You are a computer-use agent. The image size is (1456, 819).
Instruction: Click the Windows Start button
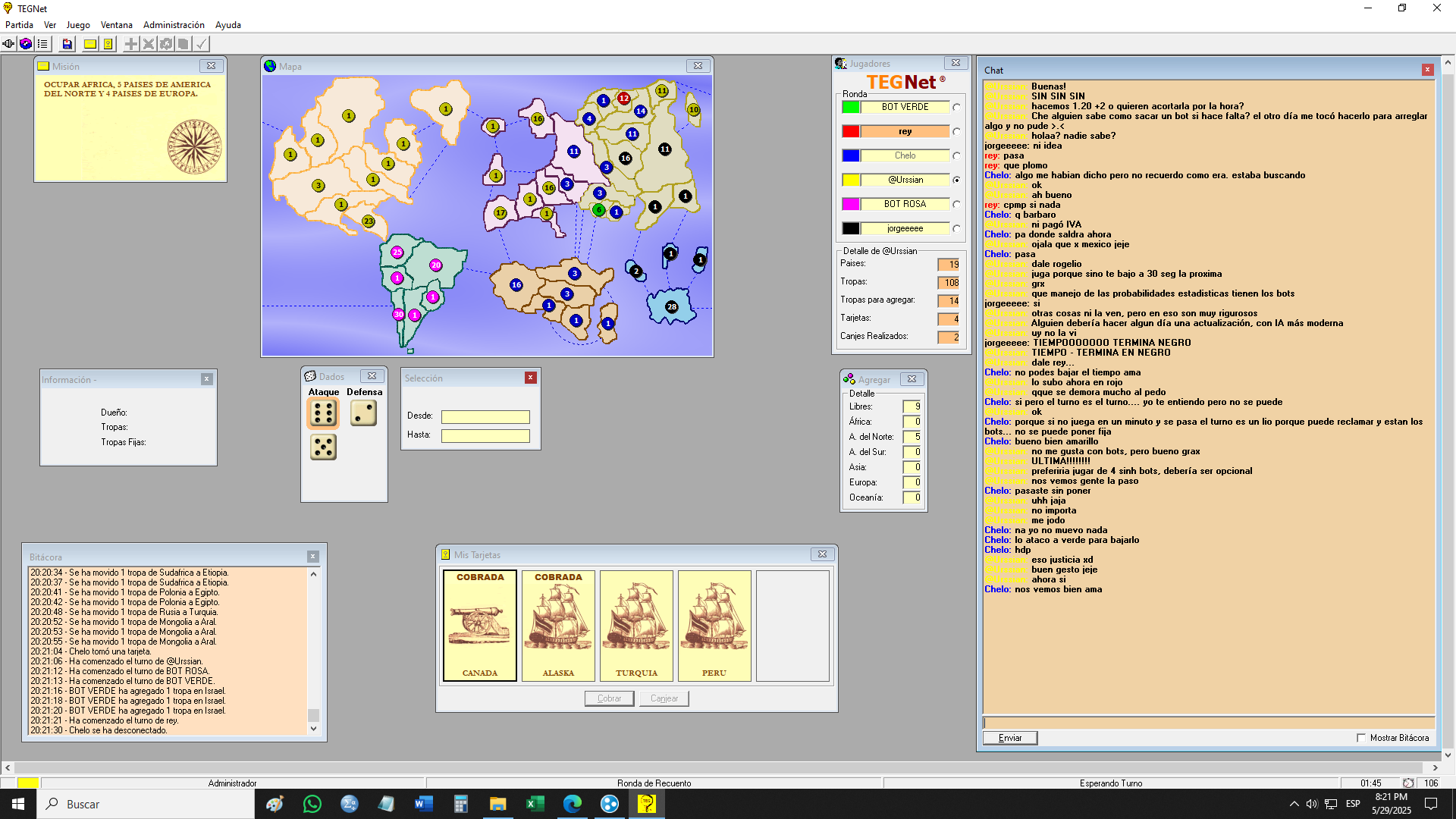[x=18, y=804]
